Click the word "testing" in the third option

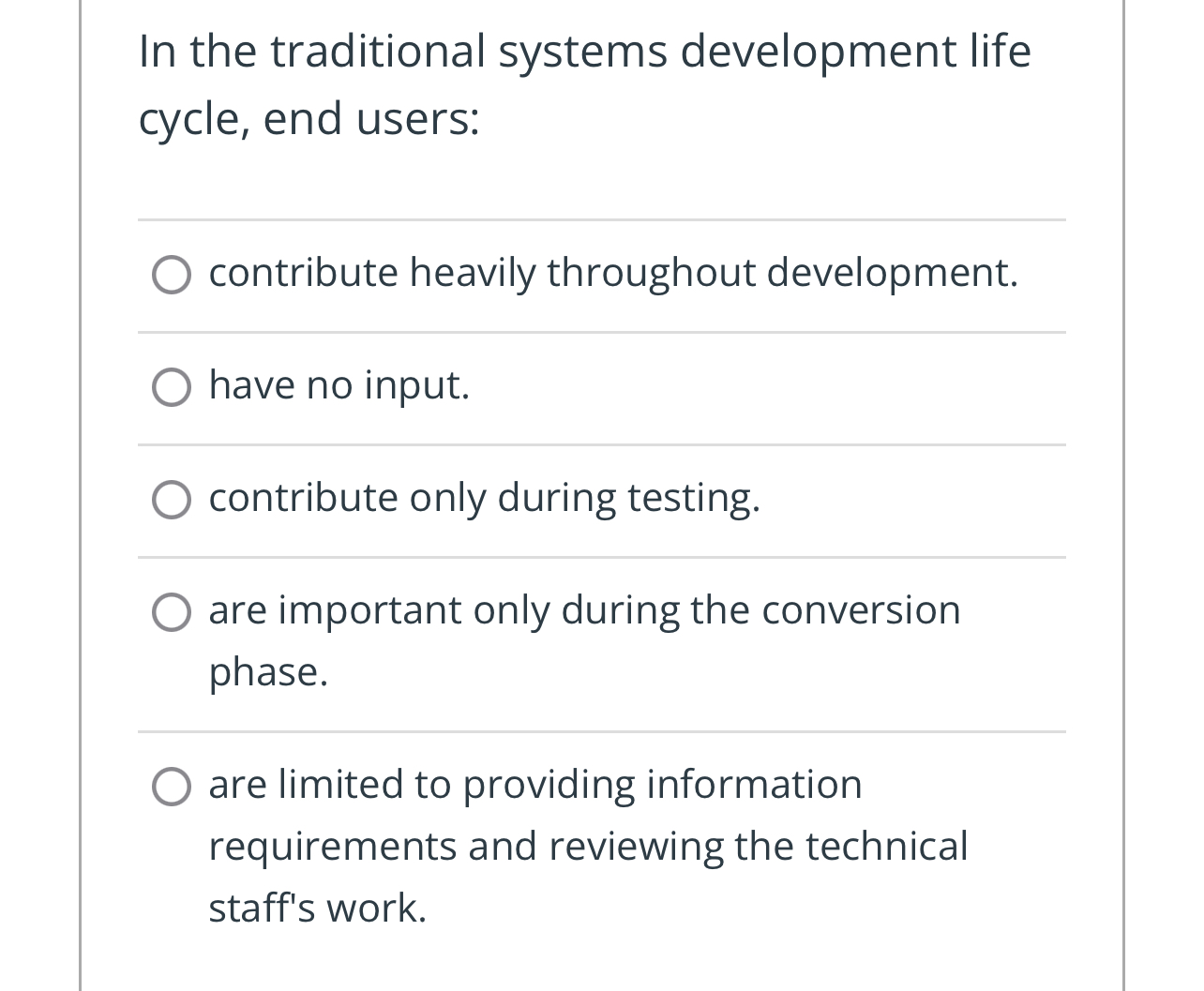pos(693,498)
